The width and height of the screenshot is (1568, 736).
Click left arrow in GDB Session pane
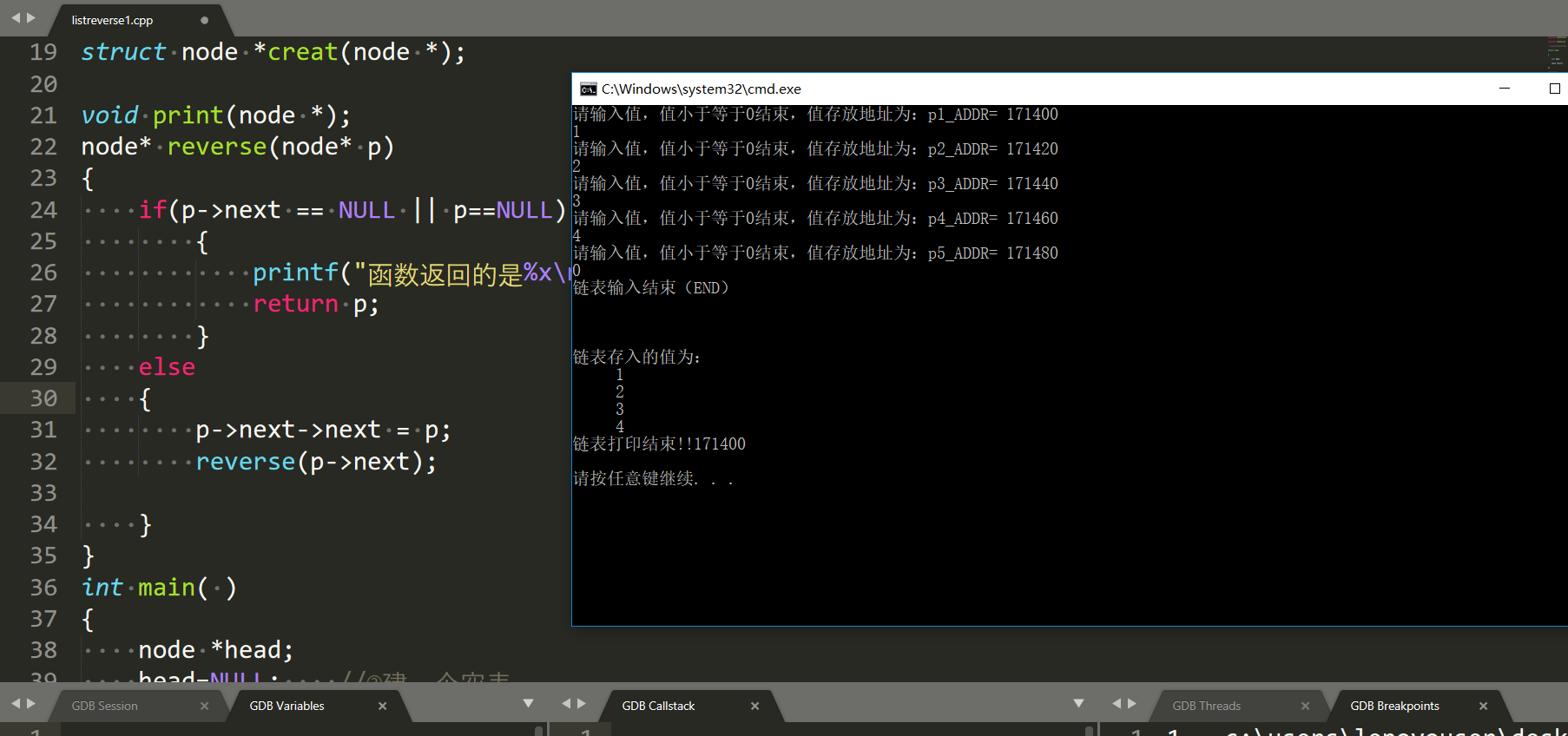15,703
